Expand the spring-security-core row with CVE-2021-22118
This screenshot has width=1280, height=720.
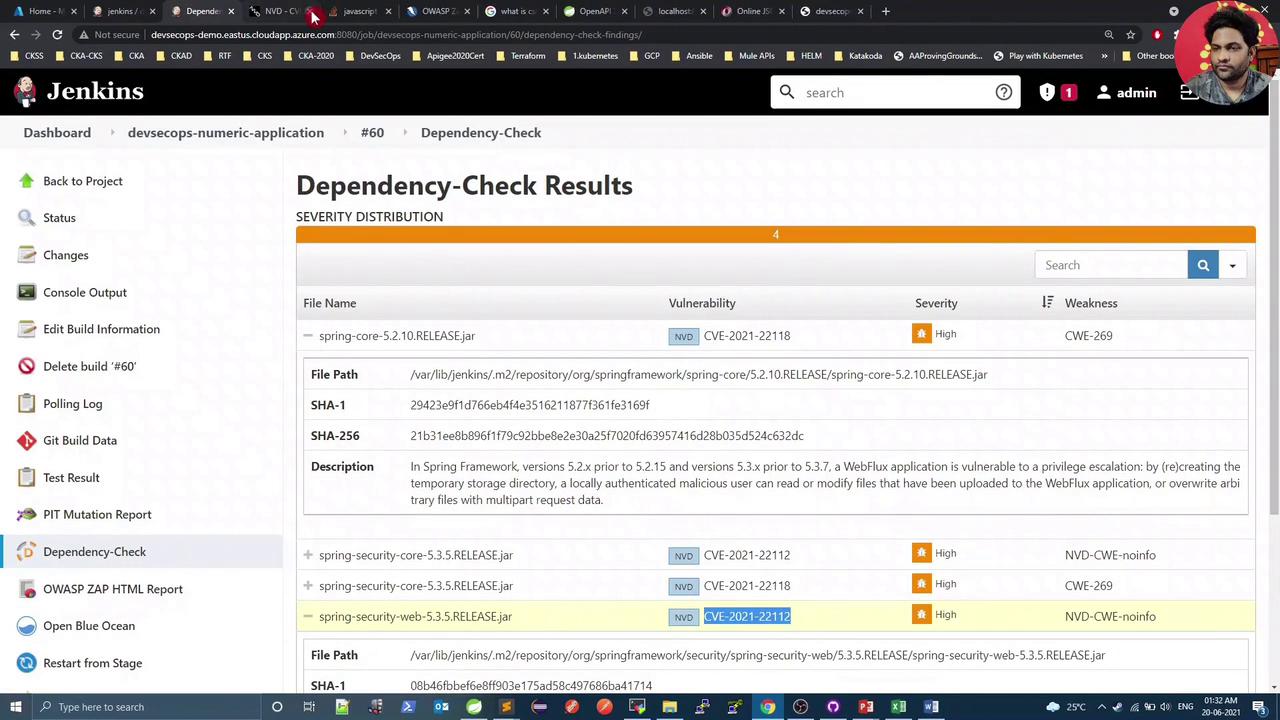tap(308, 586)
